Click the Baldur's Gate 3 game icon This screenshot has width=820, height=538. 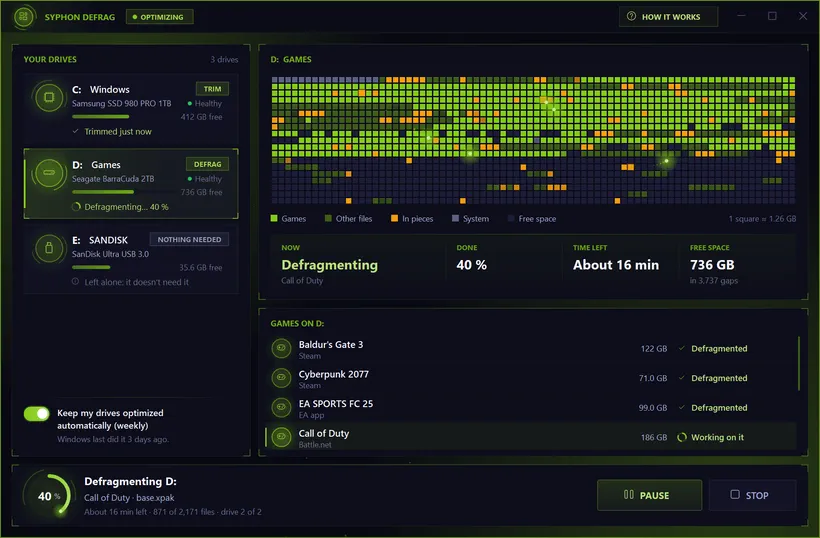point(281,348)
